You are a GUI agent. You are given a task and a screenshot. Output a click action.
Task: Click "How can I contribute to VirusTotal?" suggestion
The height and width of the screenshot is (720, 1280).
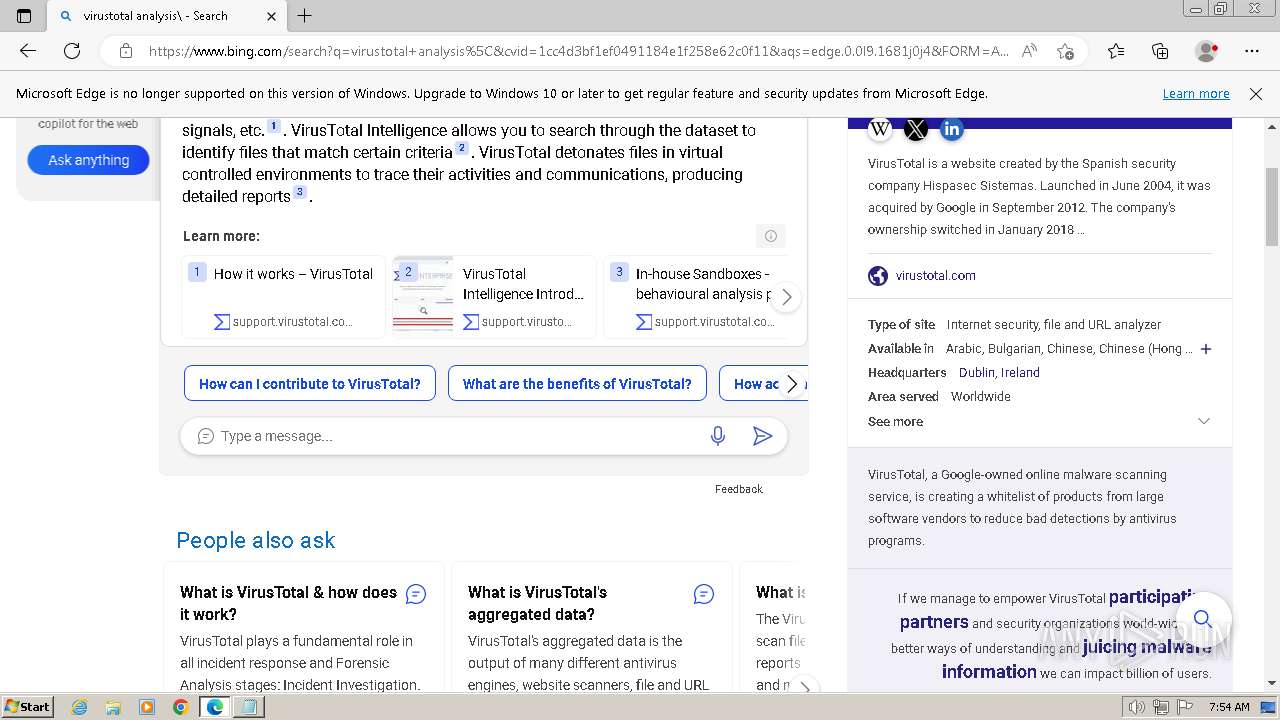pos(310,383)
